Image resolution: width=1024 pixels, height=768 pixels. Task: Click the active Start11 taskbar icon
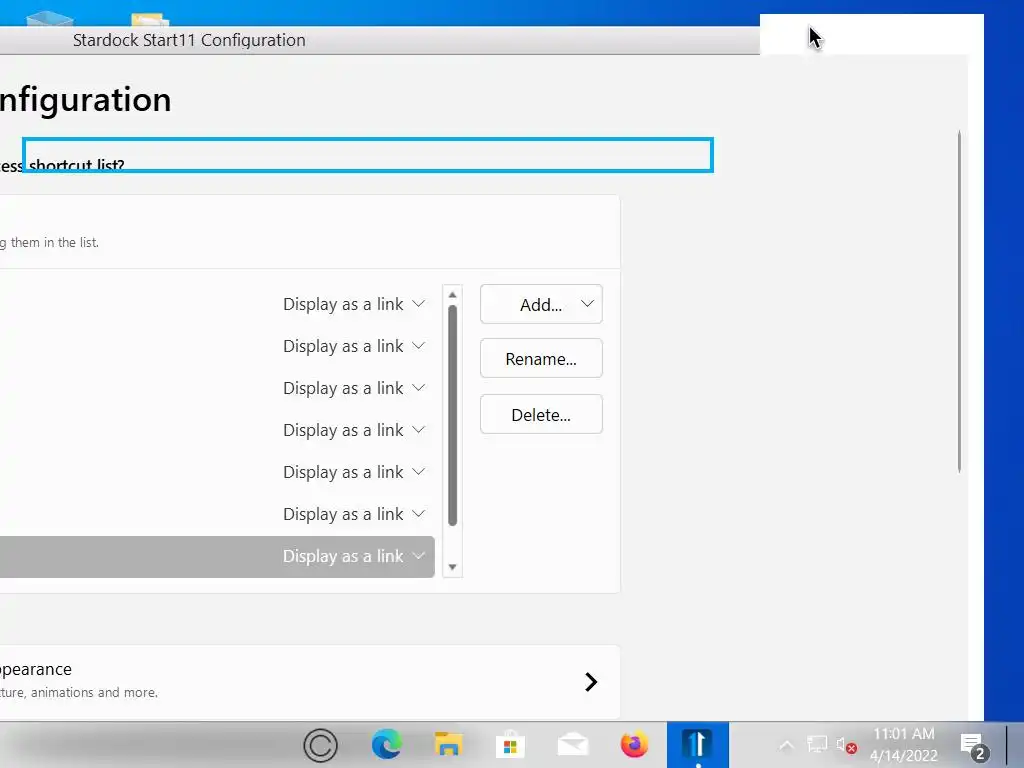point(697,744)
